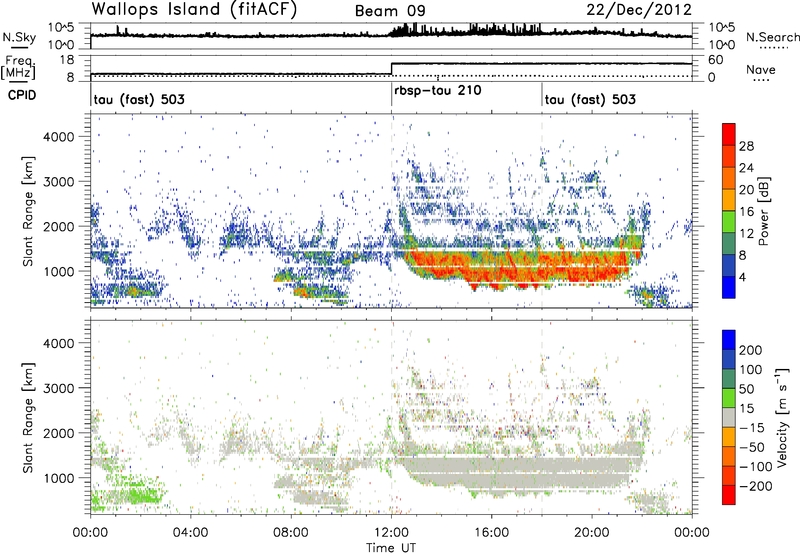Select the N.Sky axis label
The image size is (800, 554).
[x=19, y=37]
